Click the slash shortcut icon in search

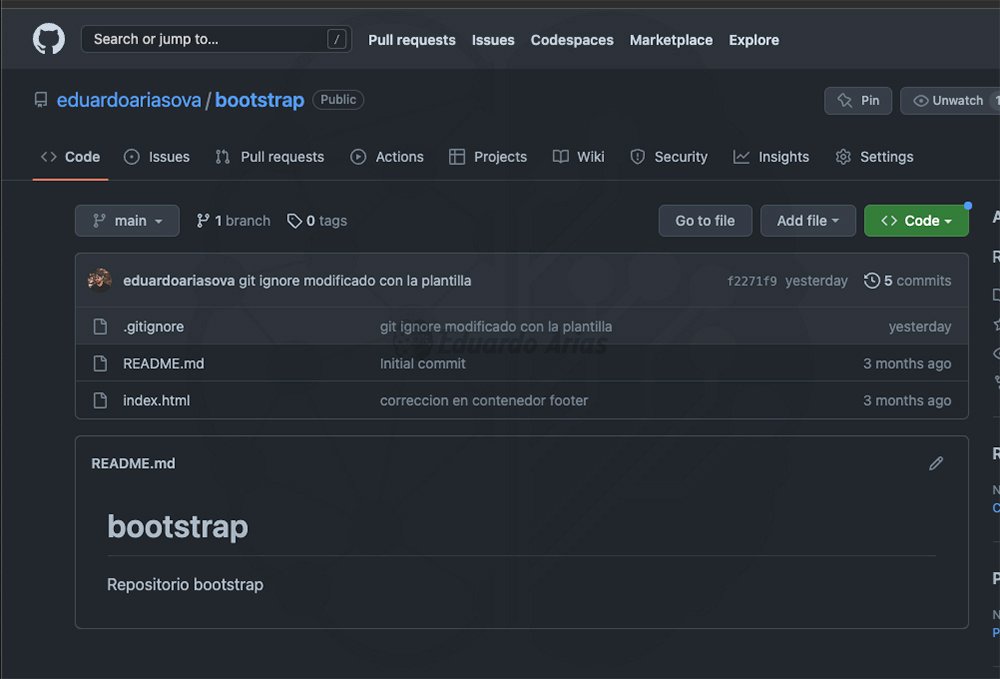[x=337, y=40]
